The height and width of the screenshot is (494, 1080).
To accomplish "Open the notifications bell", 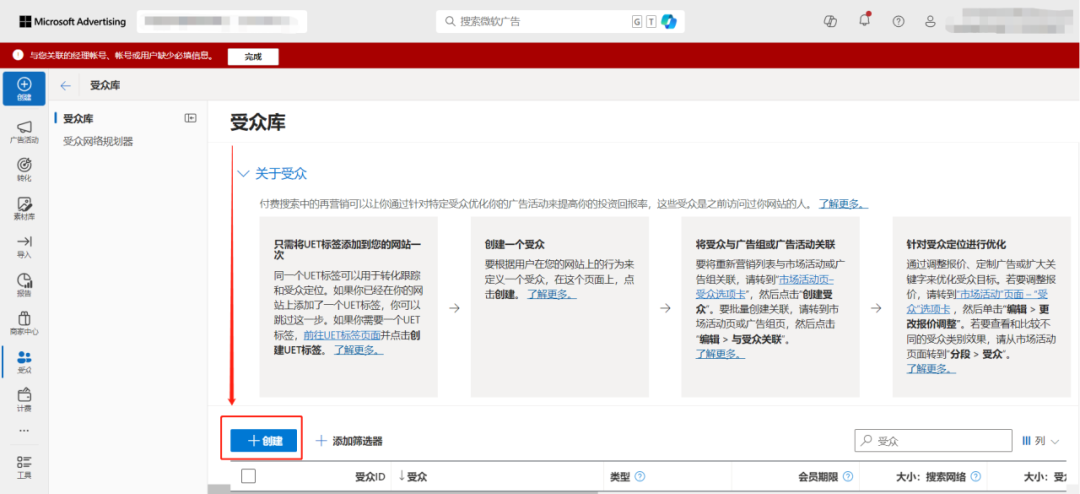I will tap(864, 21).
